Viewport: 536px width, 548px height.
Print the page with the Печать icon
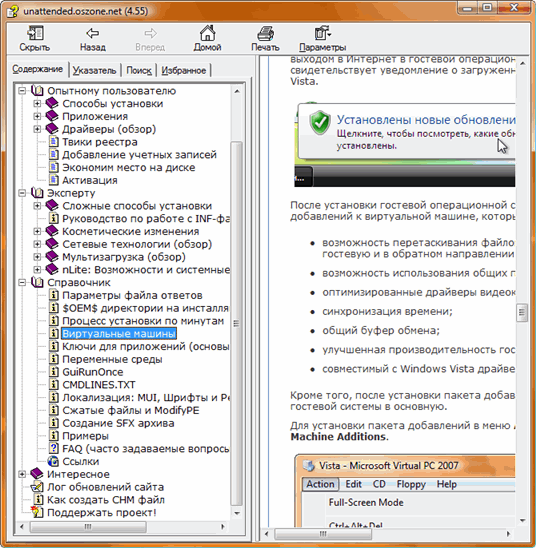point(265,34)
